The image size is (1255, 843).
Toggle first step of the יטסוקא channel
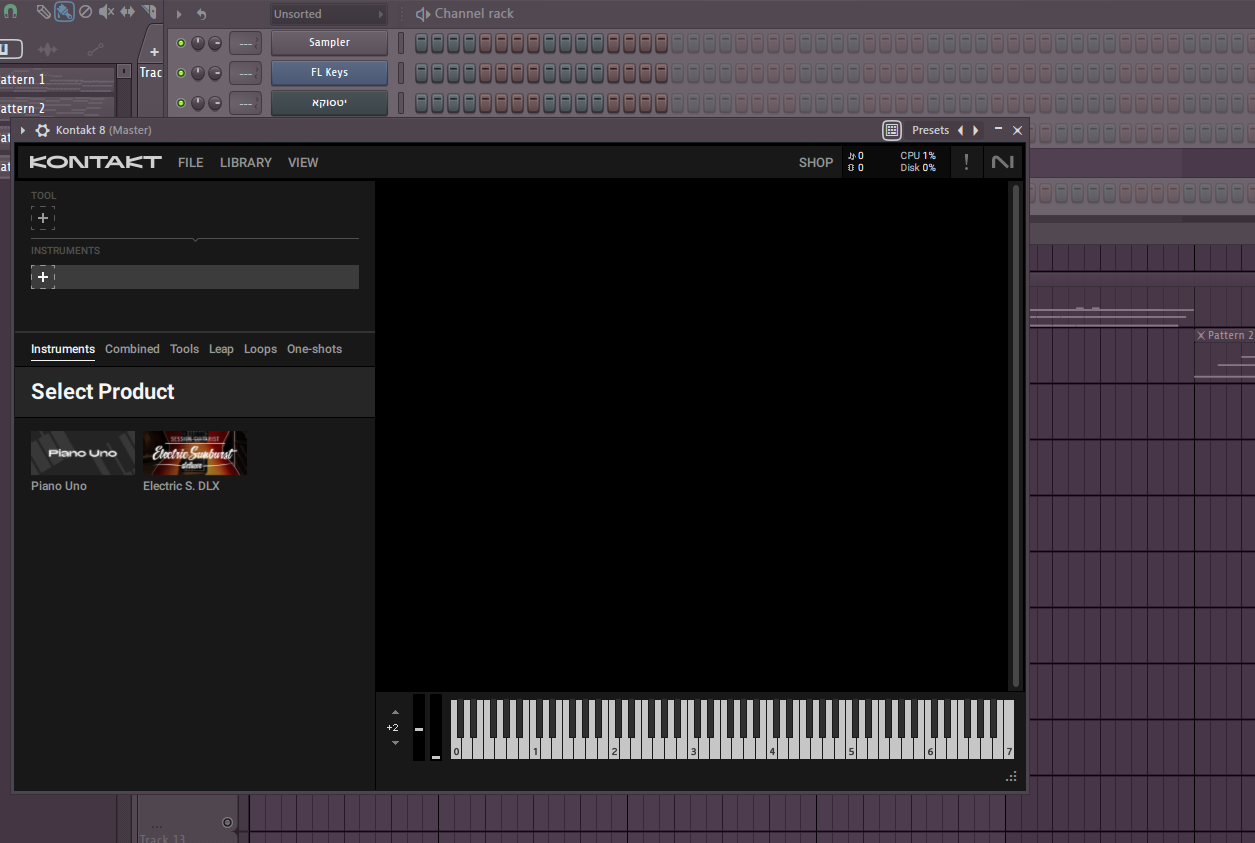421,103
